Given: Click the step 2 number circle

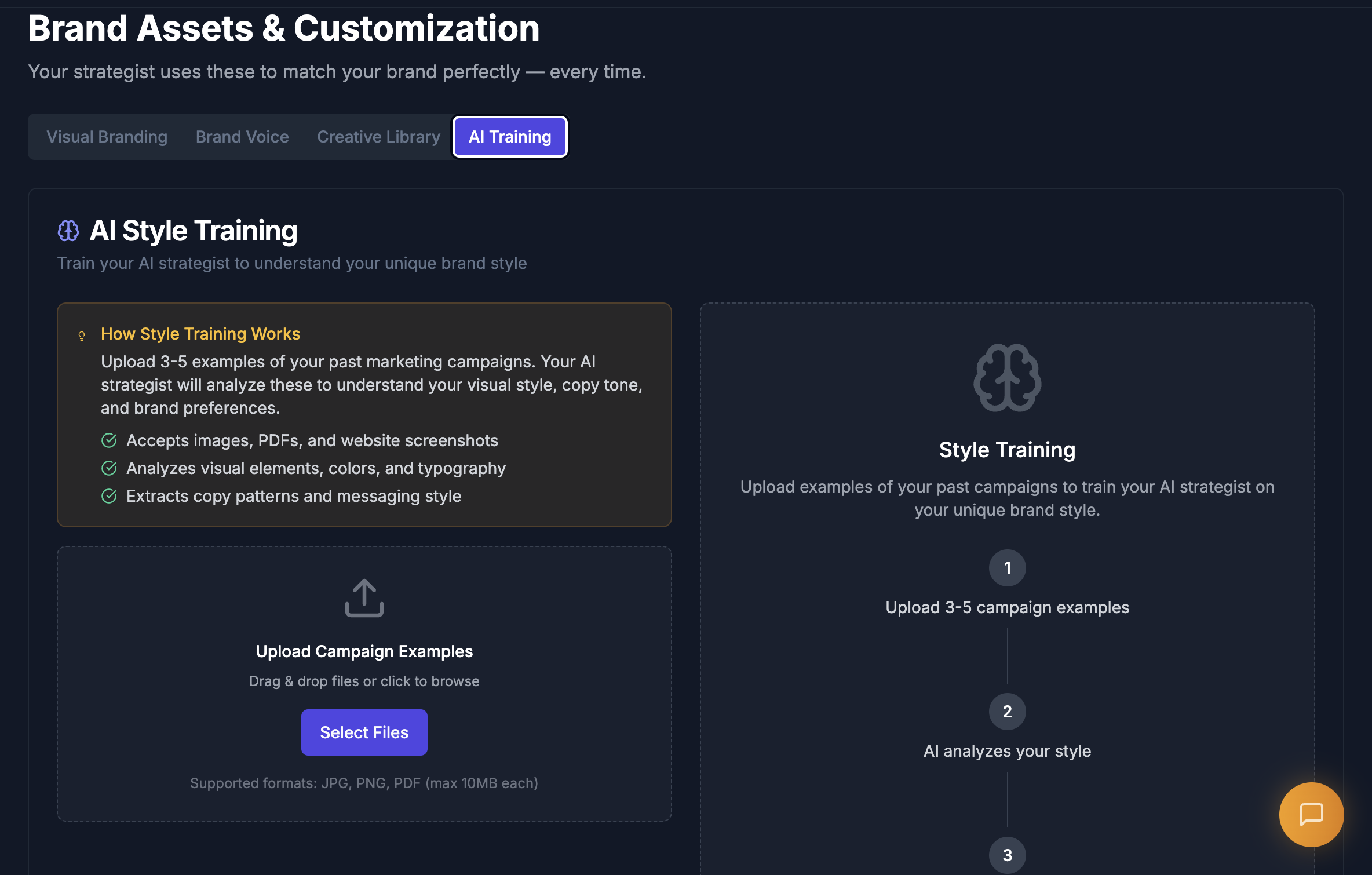Looking at the screenshot, I should coord(1007,712).
